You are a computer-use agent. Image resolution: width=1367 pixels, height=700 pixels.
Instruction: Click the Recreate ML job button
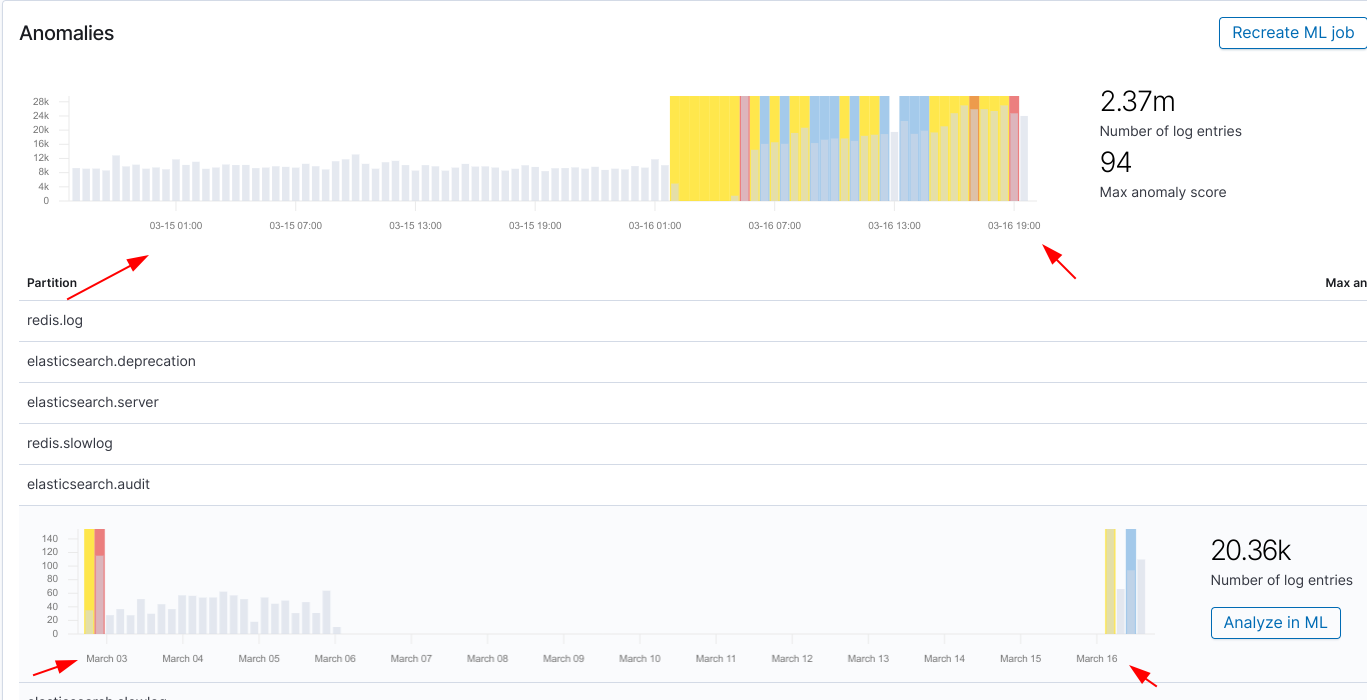click(1293, 33)
